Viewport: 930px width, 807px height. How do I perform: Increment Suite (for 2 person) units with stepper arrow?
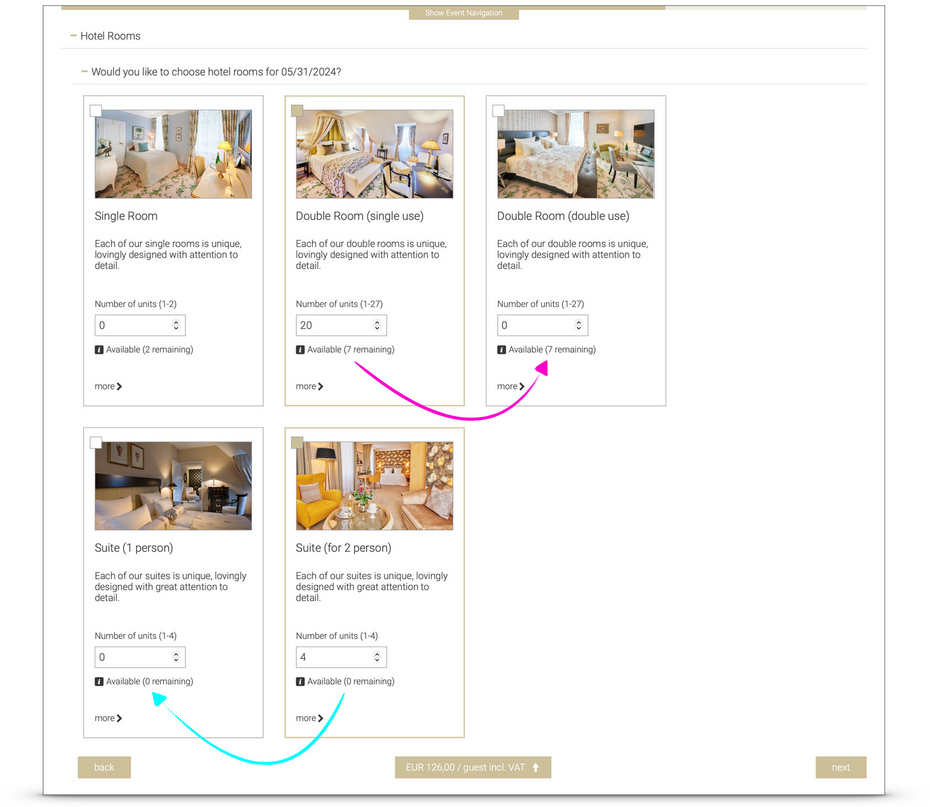pos(376,652)
